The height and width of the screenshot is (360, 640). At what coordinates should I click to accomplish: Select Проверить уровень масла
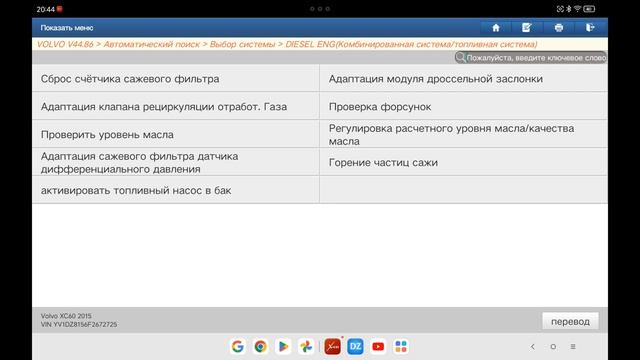point(176,134)
